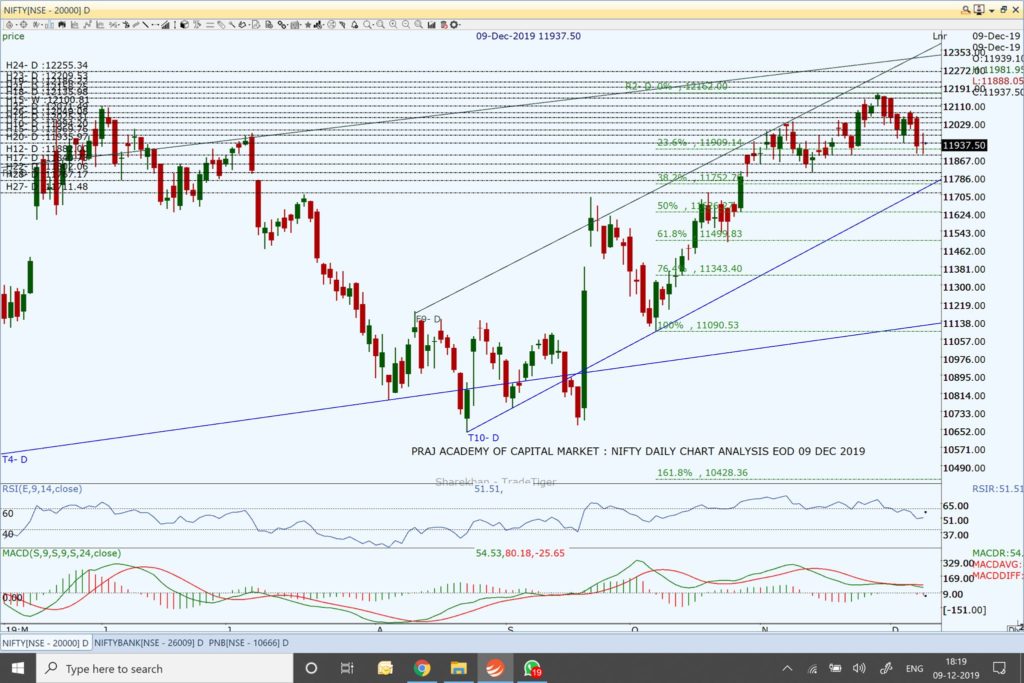The width and height of the screenshot is (1024, 683).
Task: Click the monitor icon in title bar
Action: pyautogui.click(x=978, y=10)
